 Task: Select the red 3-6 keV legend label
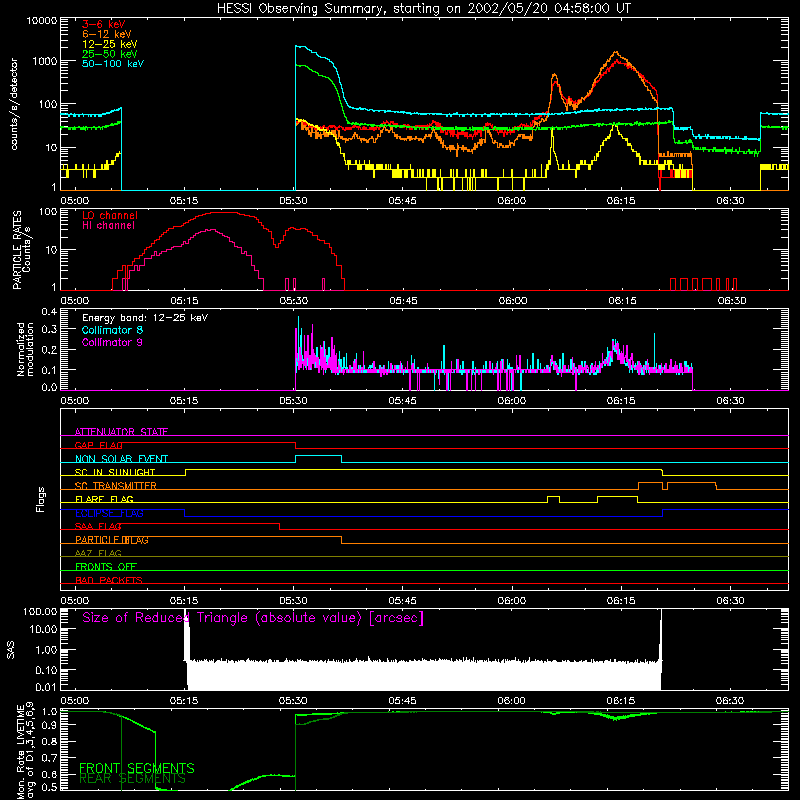tap(103, 24)
